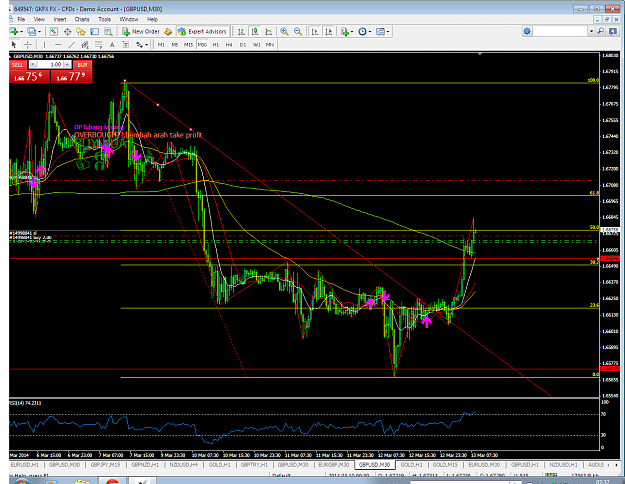Screen dimensions: 625x484
Task: Click the New Order button
Action: [141, 31]
